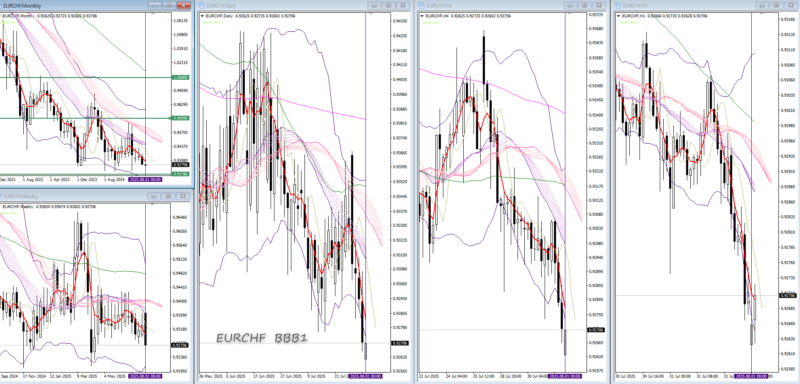
Task: Click the 0.92706 current price tag in Weekly chart
Action: [179, 345]
